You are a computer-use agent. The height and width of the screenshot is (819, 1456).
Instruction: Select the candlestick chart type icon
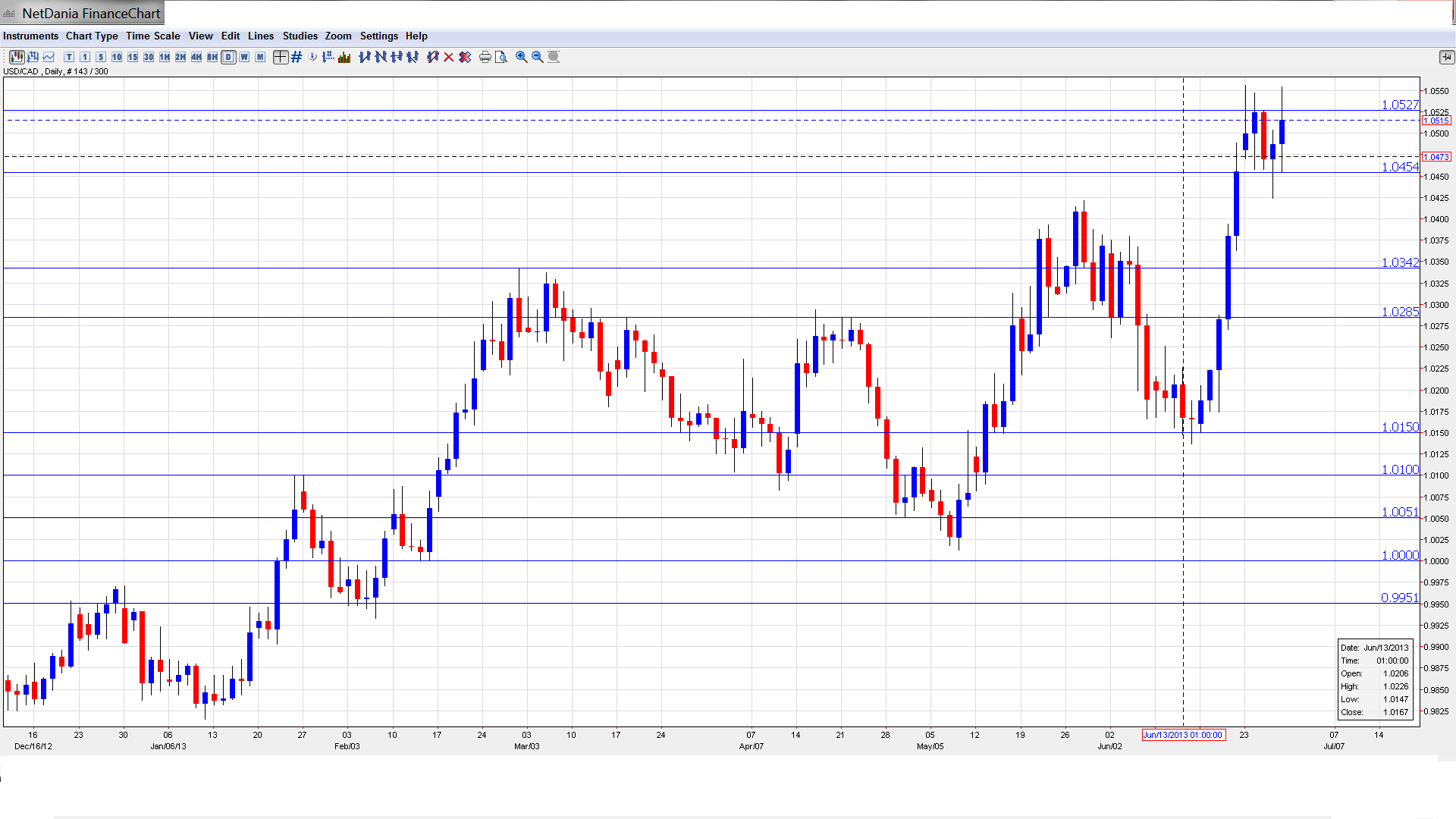17,57
